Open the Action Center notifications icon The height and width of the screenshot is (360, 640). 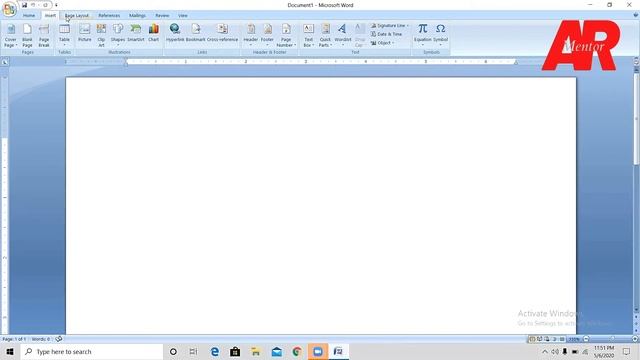pos(627,351)
